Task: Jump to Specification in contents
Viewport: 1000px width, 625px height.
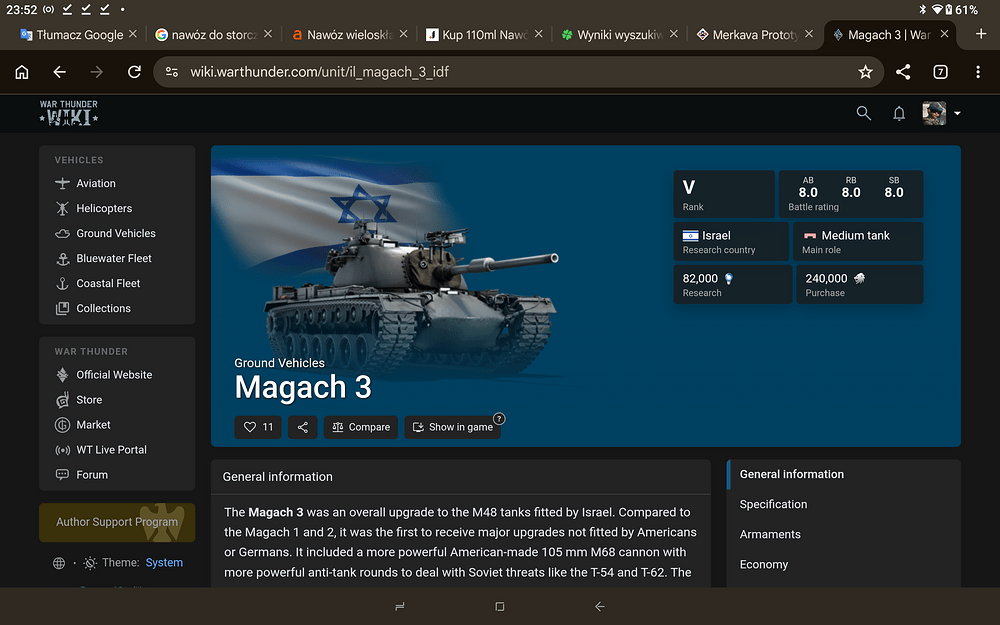Action: point(773,504)
